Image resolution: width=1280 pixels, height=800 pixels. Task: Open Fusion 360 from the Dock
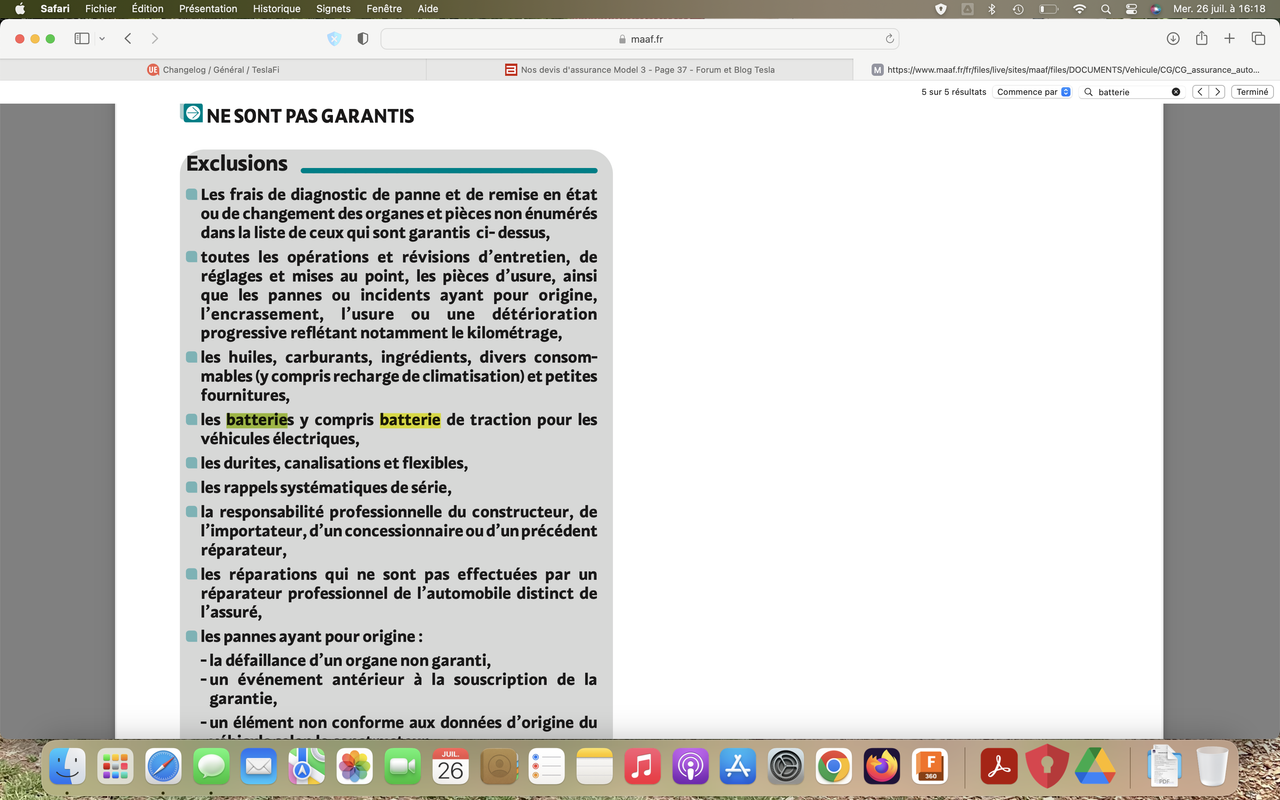pos(930,767)
